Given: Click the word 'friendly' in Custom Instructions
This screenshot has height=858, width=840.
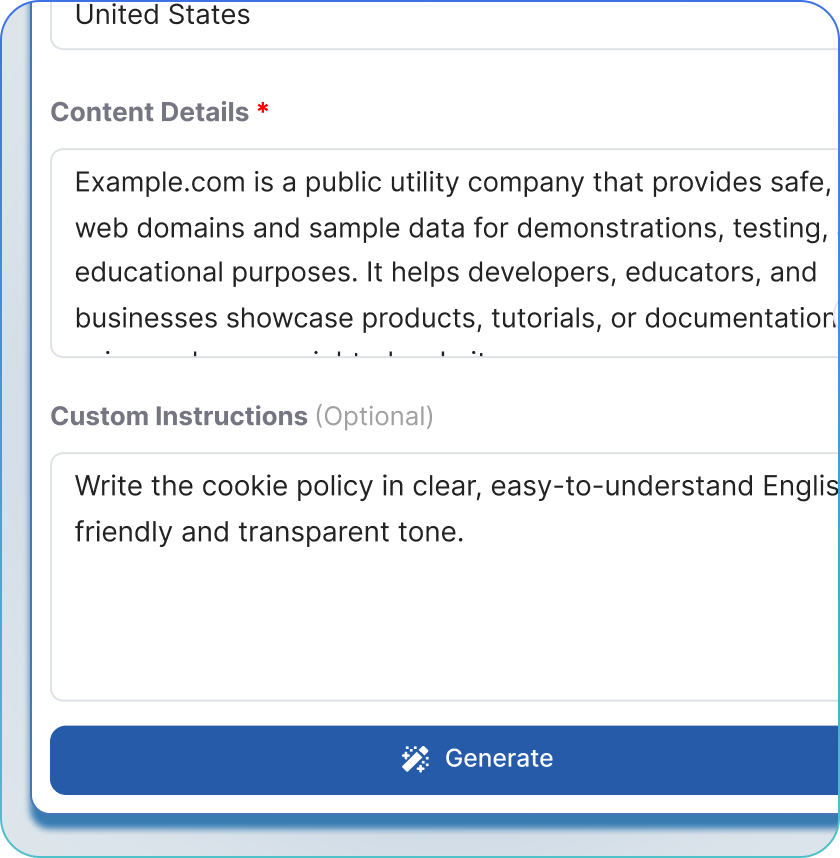Looking at the screenshot, I should [x=124, y=531].
